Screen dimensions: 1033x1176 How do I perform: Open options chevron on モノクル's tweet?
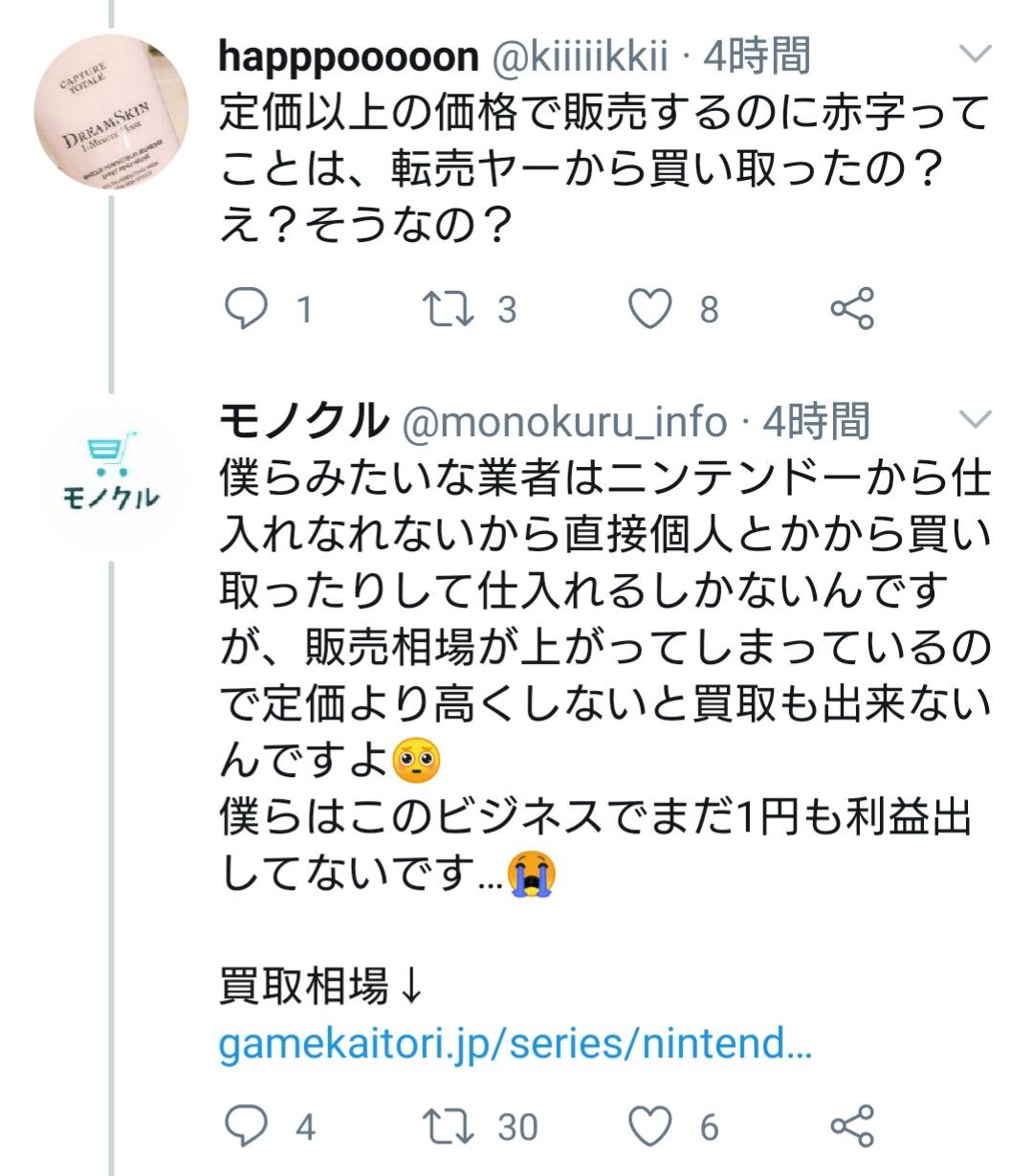976,418
